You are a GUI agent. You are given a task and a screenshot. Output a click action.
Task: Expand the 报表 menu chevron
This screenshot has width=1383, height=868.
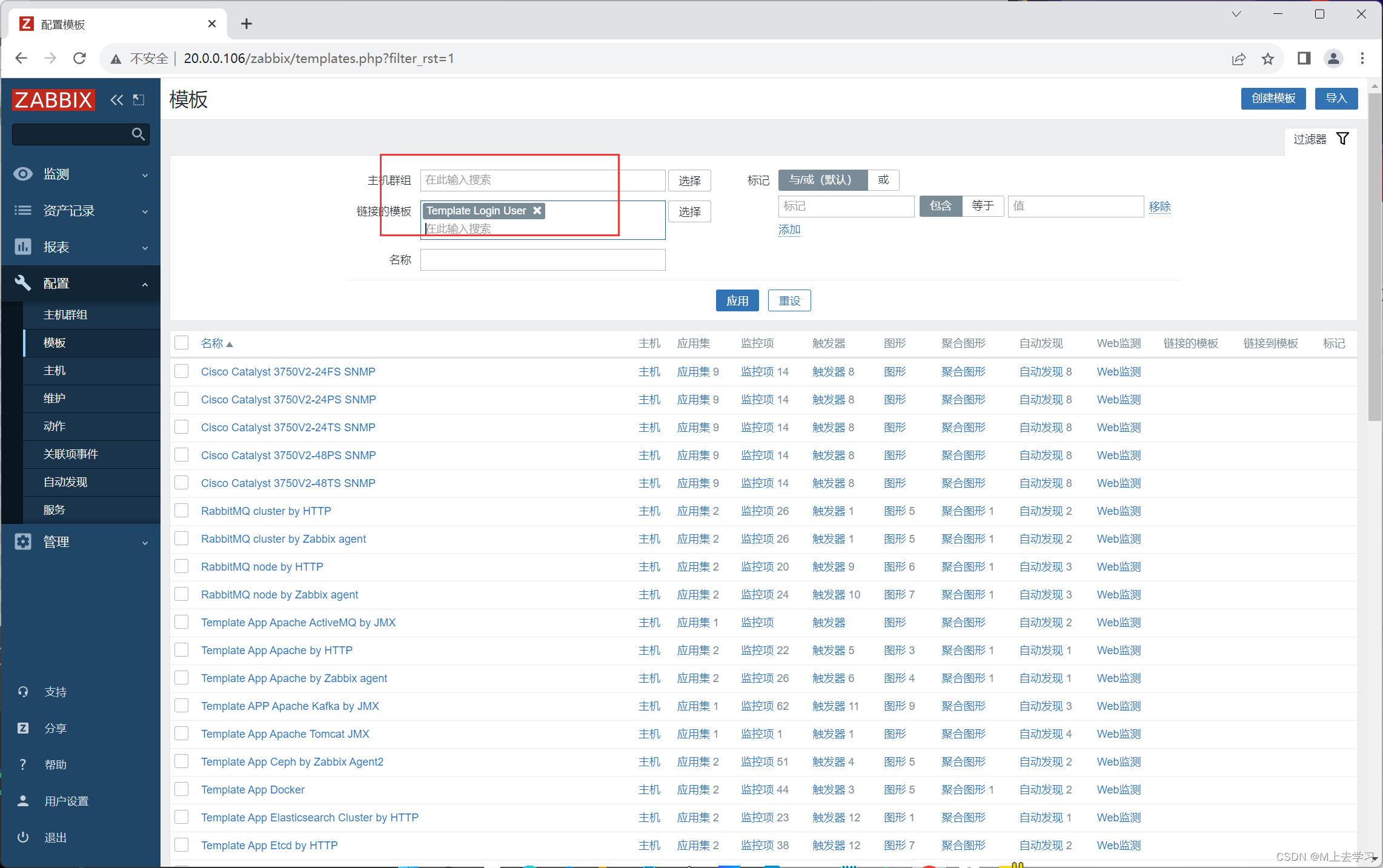pyautogui.click(x=145, y=248)
